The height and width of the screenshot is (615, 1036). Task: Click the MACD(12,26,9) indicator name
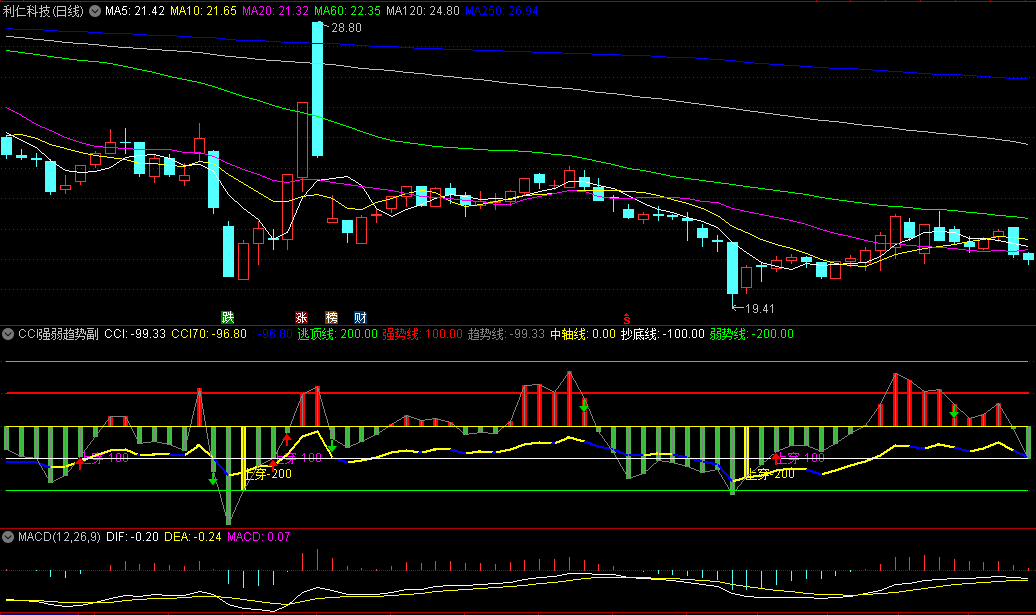[59, 537]
